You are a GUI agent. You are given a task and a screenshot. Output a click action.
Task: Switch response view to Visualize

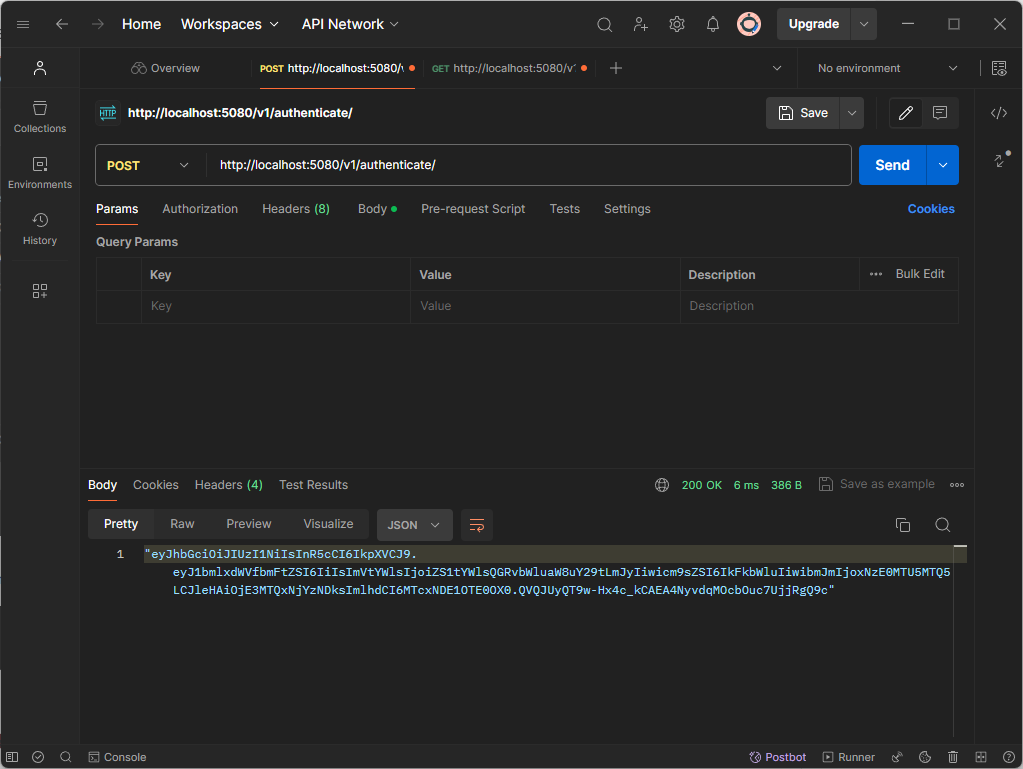click(328, 524)
